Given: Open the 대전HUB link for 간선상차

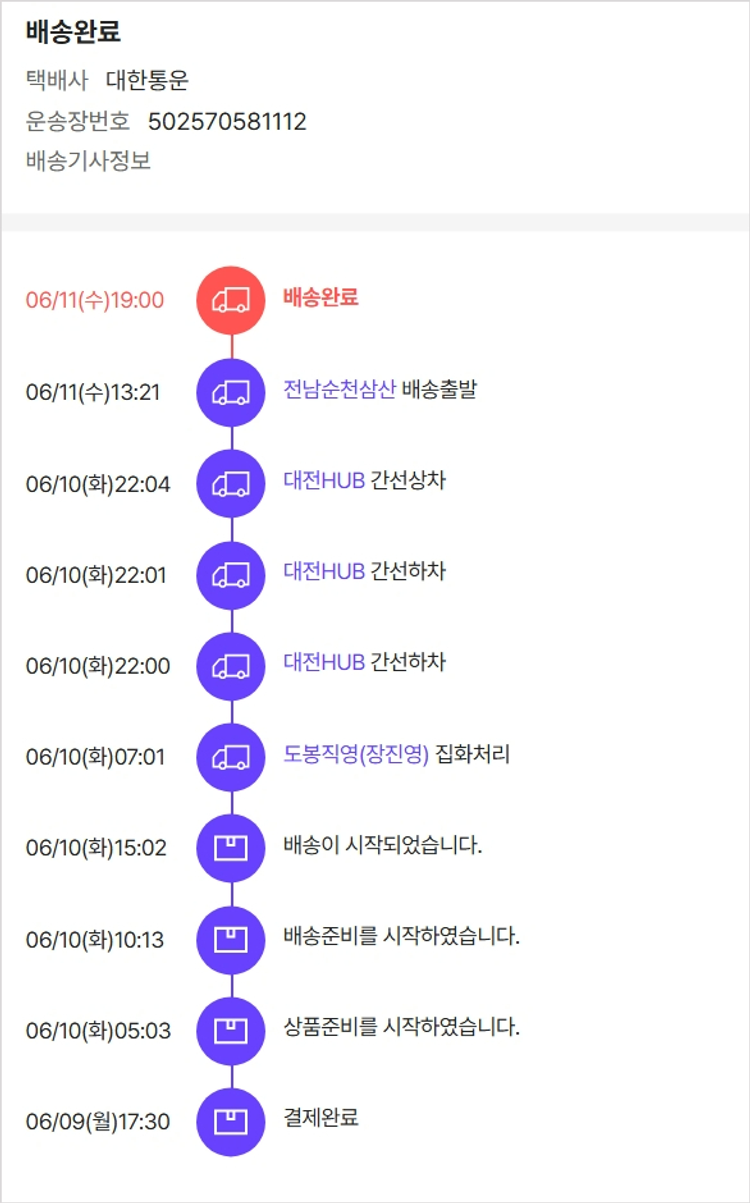Looking at the screenshot, I should pos(323,480).
